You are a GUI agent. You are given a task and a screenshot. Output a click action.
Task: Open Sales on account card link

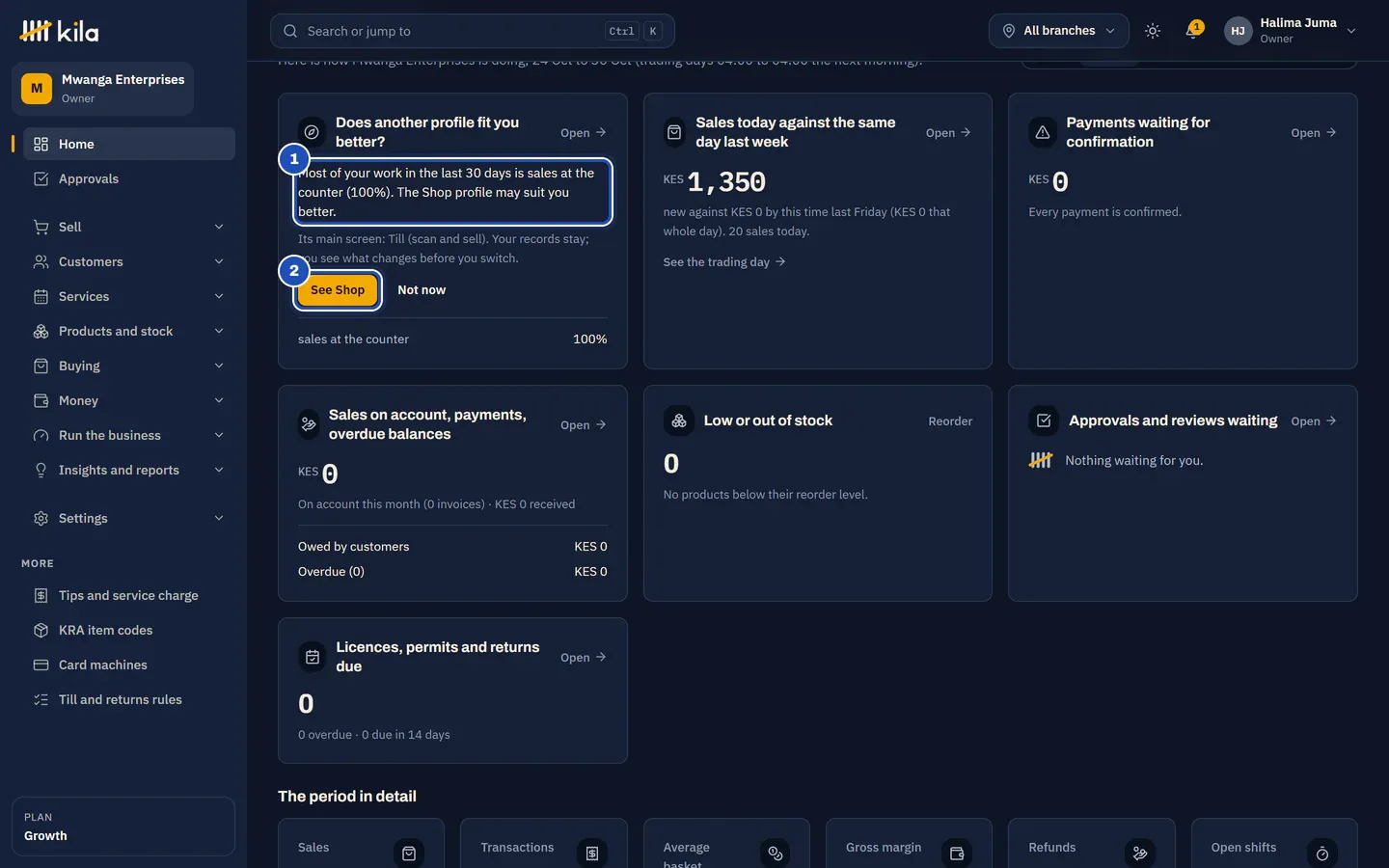pos(584,425)
